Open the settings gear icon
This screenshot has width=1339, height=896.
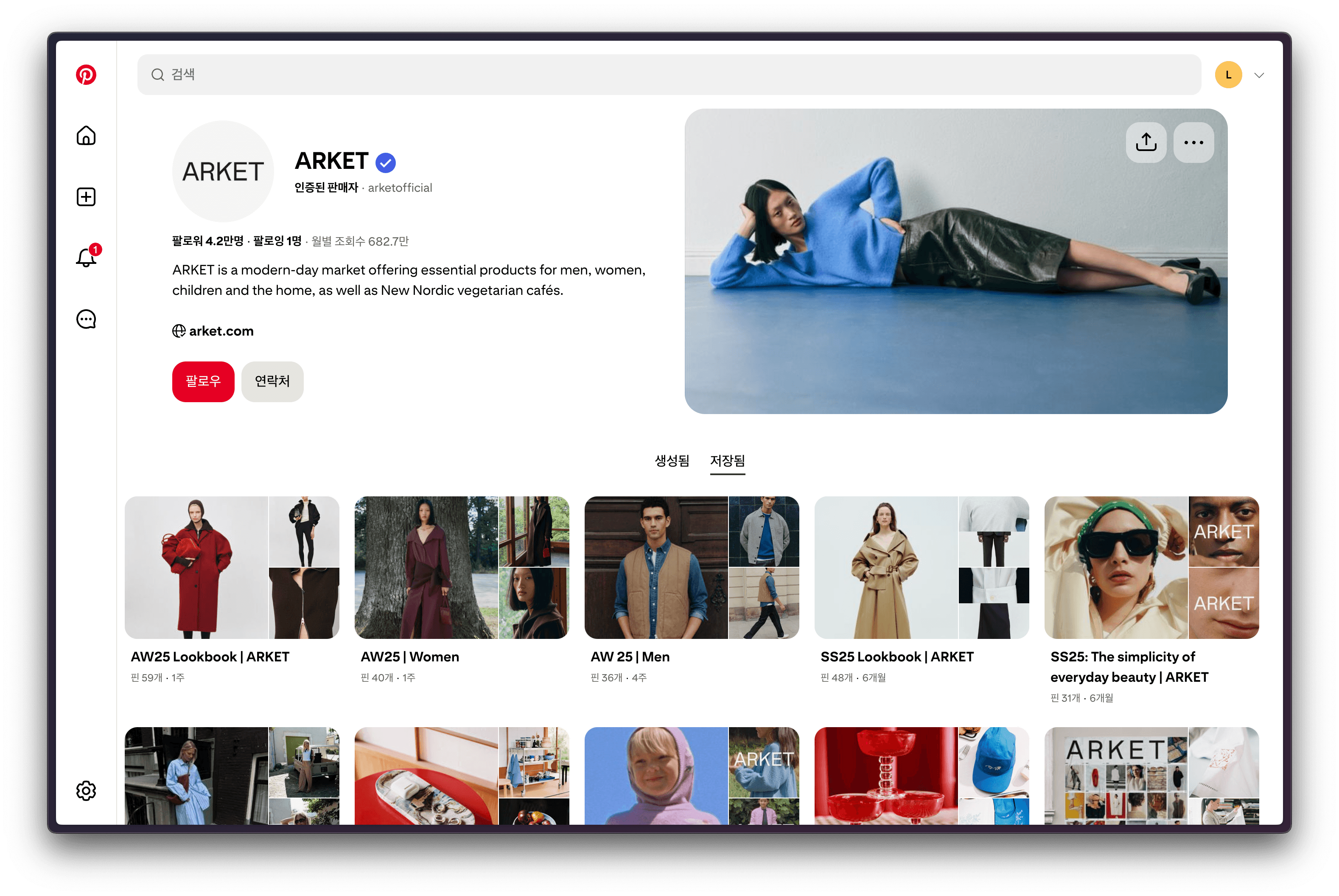click(86, 791)
